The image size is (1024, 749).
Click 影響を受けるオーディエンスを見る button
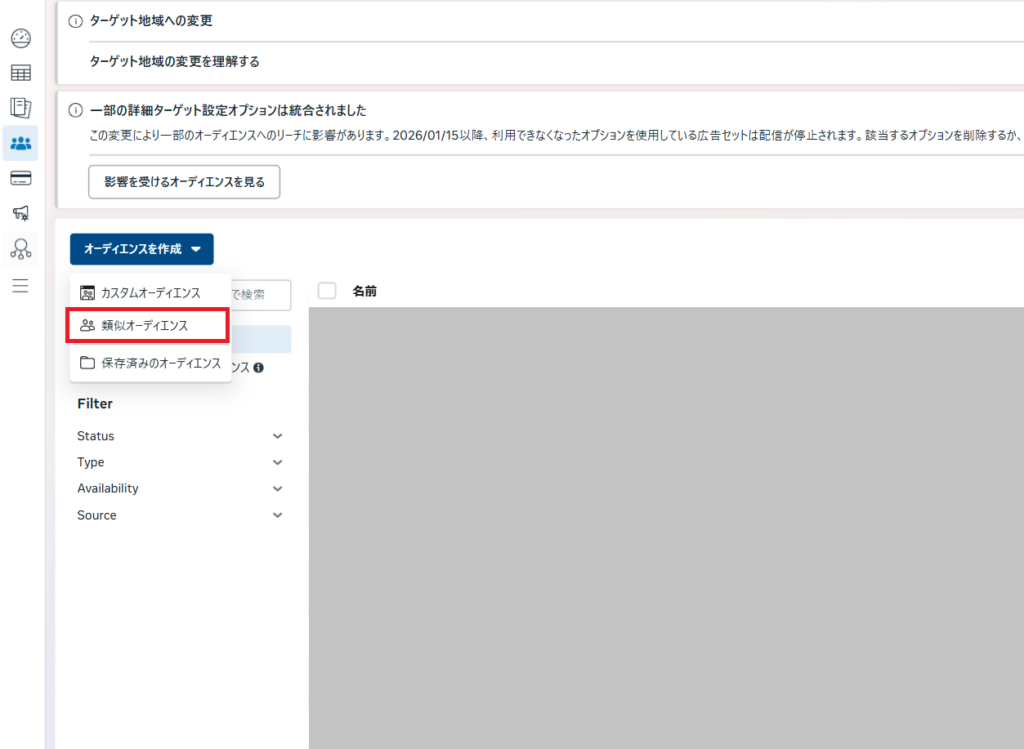(184, 182)
